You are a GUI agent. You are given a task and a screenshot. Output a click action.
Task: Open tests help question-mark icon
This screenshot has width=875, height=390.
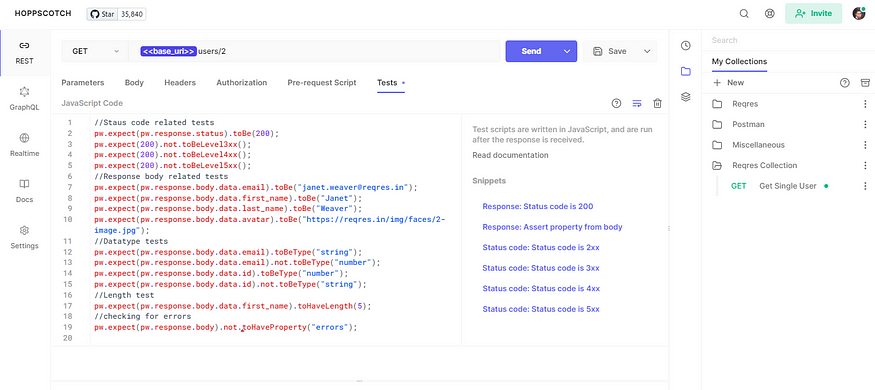tap(616, 103)
